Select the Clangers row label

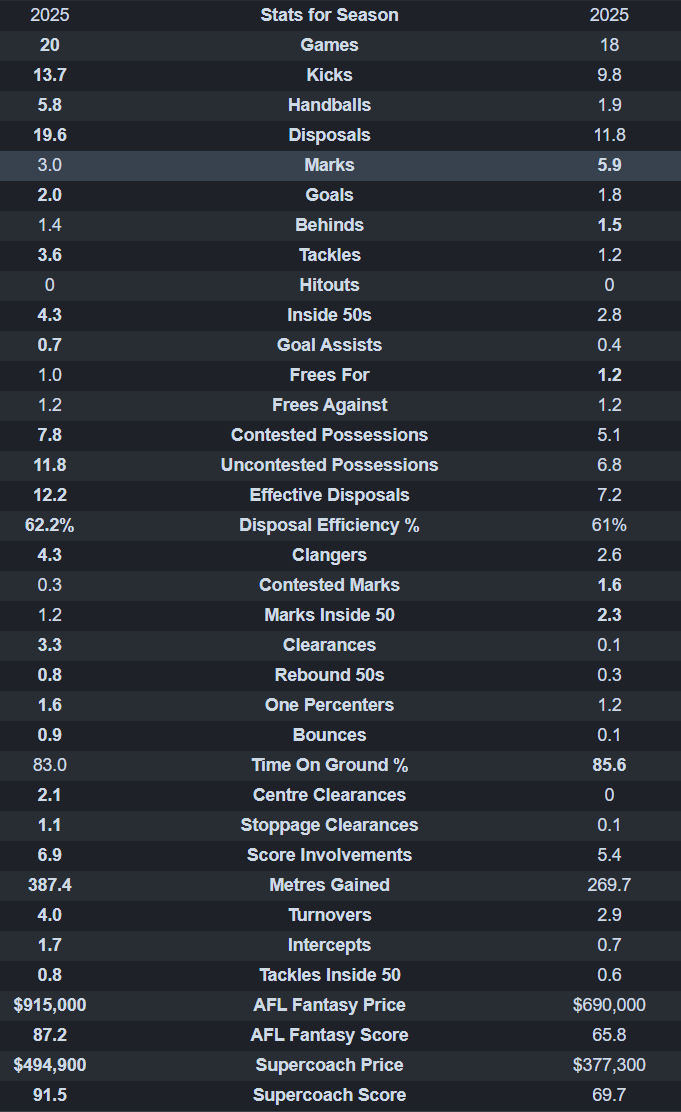coord(329,555)
